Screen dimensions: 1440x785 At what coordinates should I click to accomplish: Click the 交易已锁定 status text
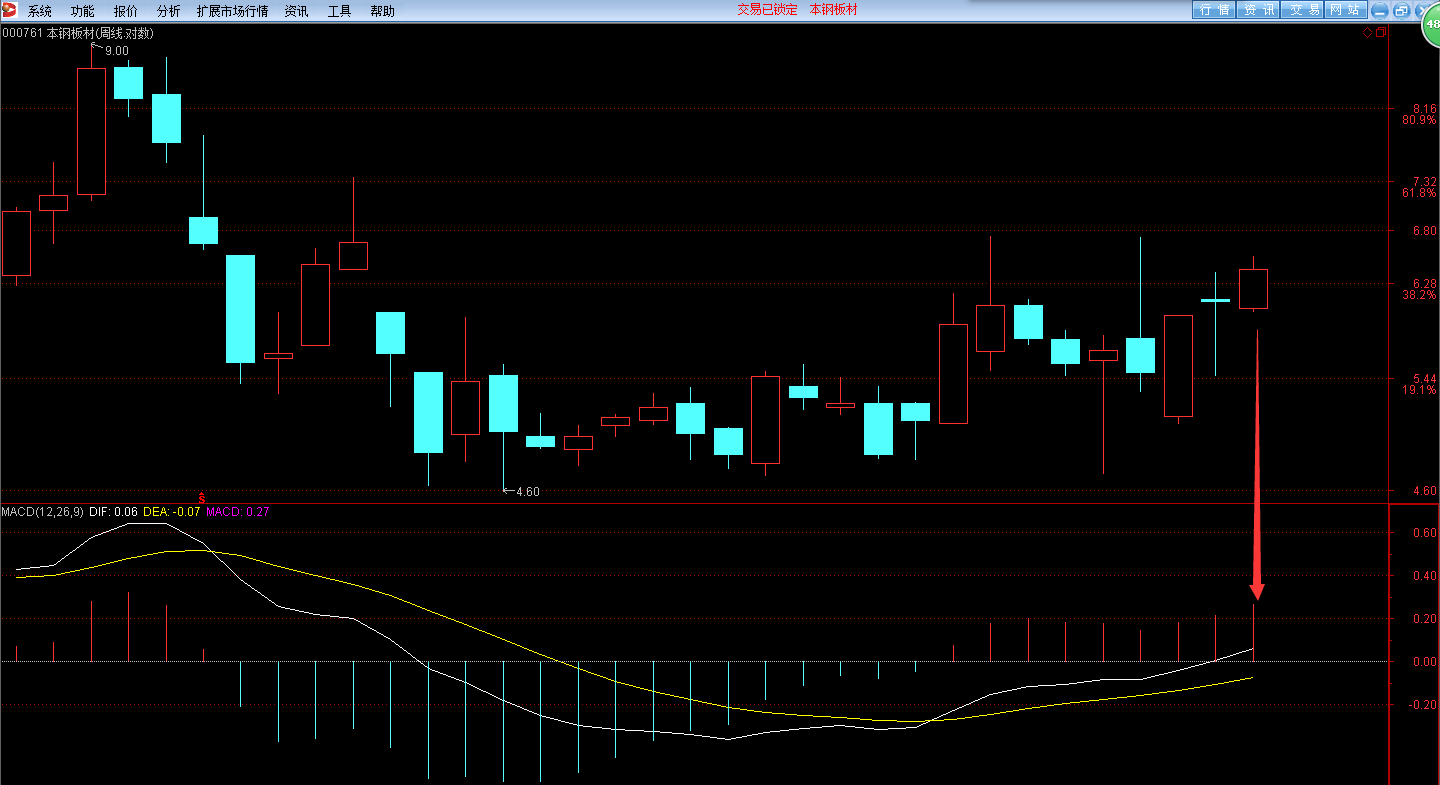coord(768,10)
